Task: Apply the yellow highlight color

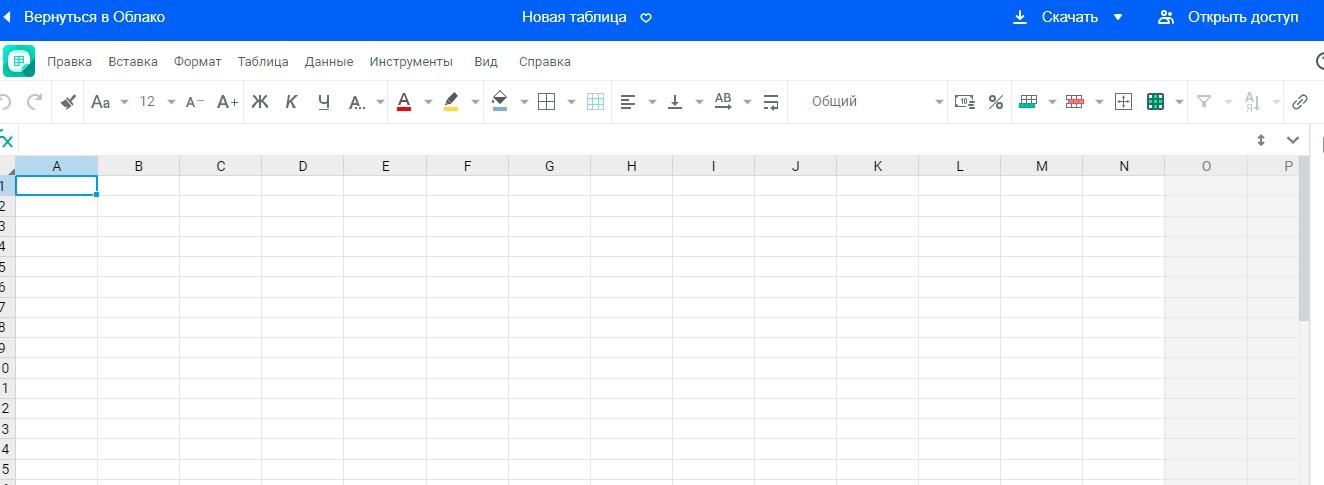Action: tap(451, 101)
